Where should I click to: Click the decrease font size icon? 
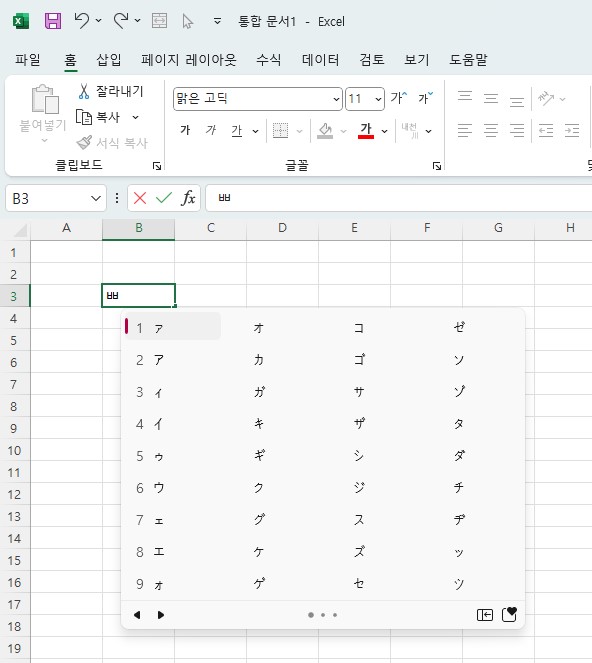click(425, 98)
